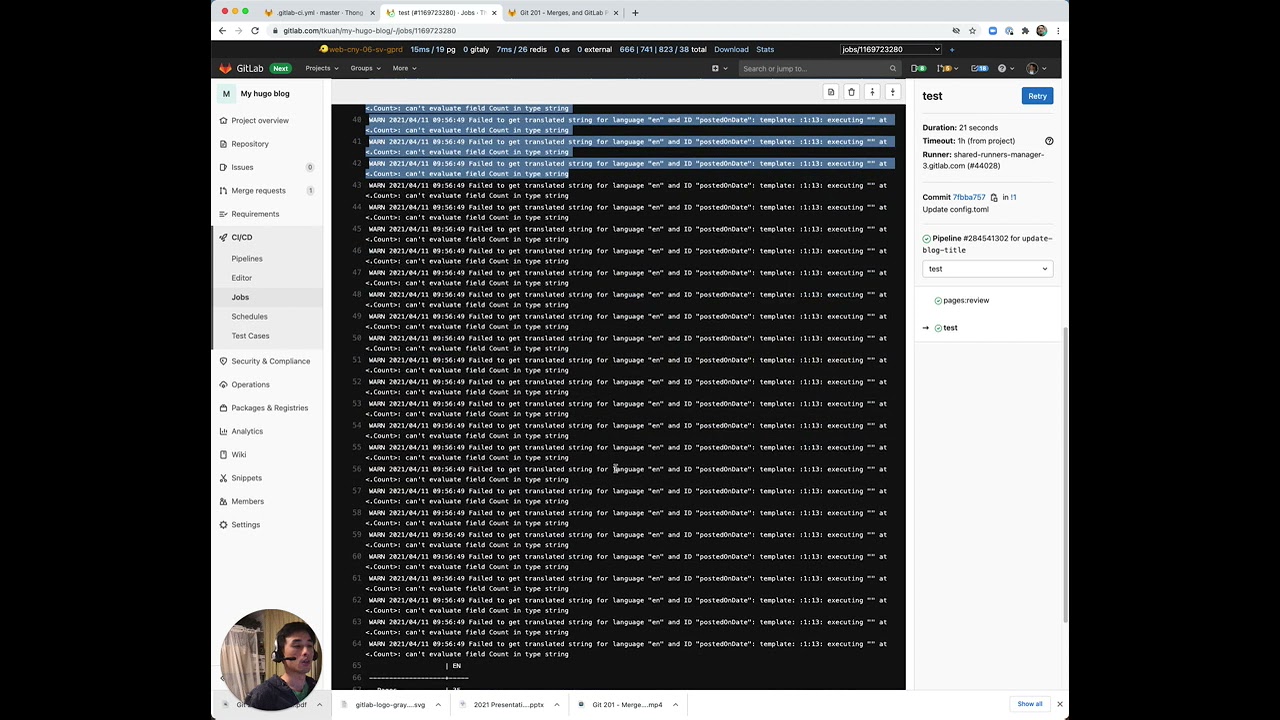
Task: Erase the job log with trash icon
Action: point(852,92)
